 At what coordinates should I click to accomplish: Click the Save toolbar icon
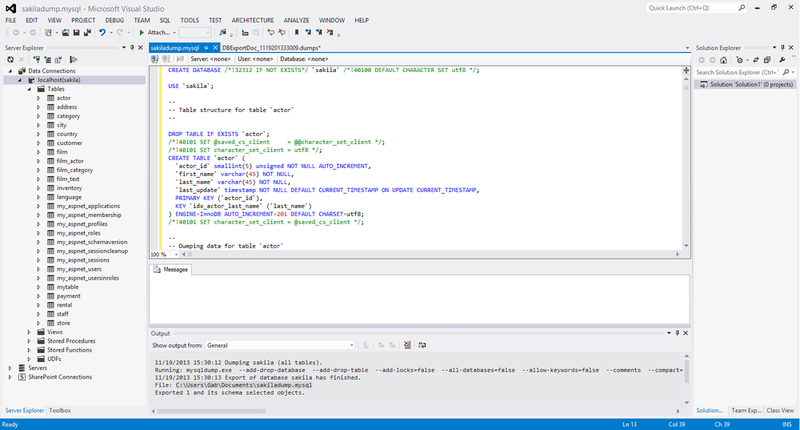[x=76, y=33]
